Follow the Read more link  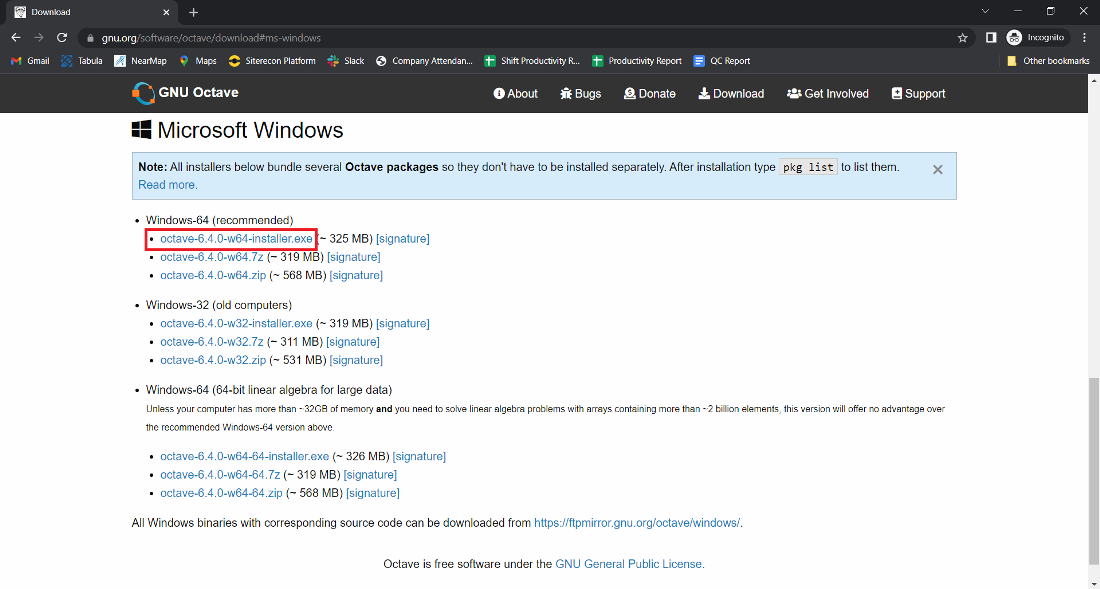pos(168,185)
